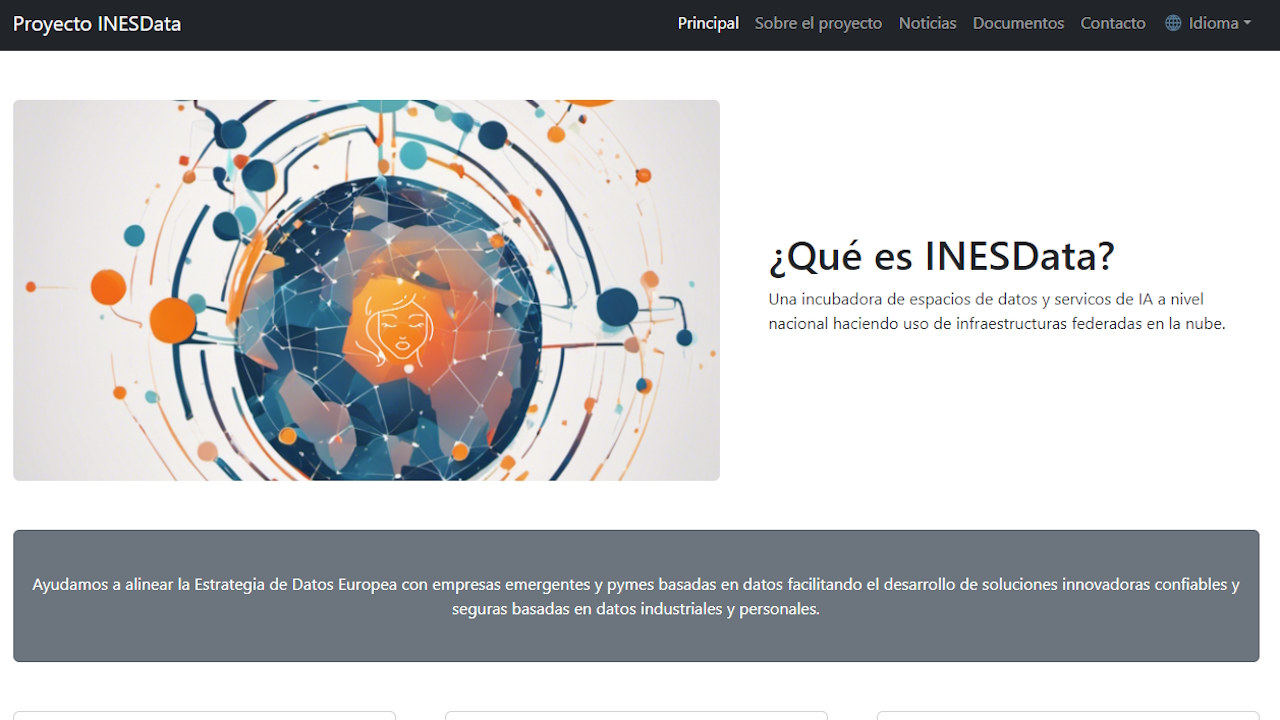Click the globe icon beside Idioma
Screen dimensions: 1280x720
click(x=1172, y=22)
